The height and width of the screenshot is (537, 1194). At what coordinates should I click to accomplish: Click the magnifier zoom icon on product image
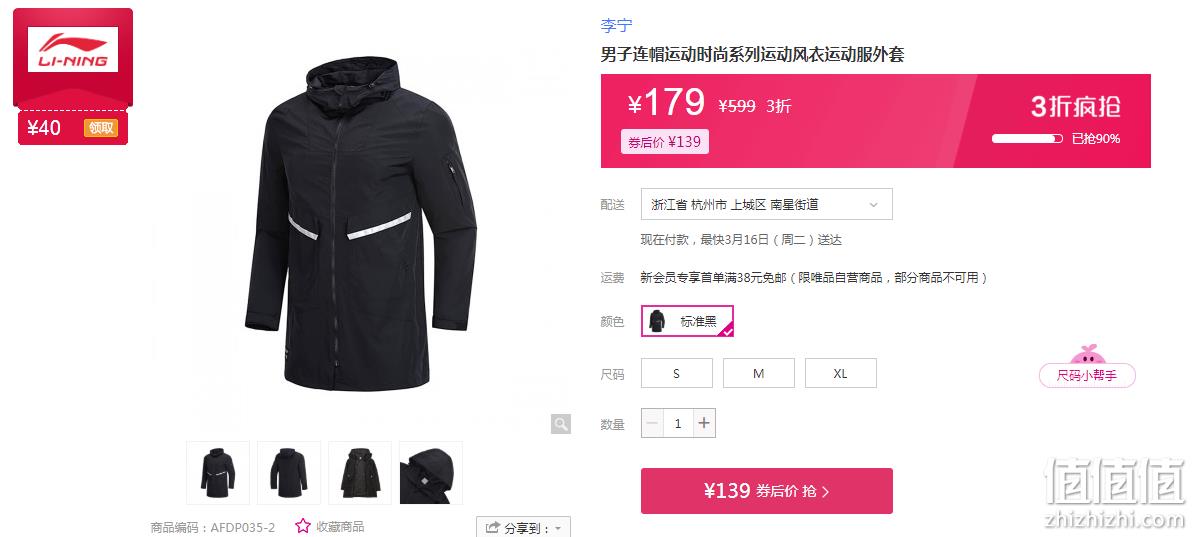560,424
